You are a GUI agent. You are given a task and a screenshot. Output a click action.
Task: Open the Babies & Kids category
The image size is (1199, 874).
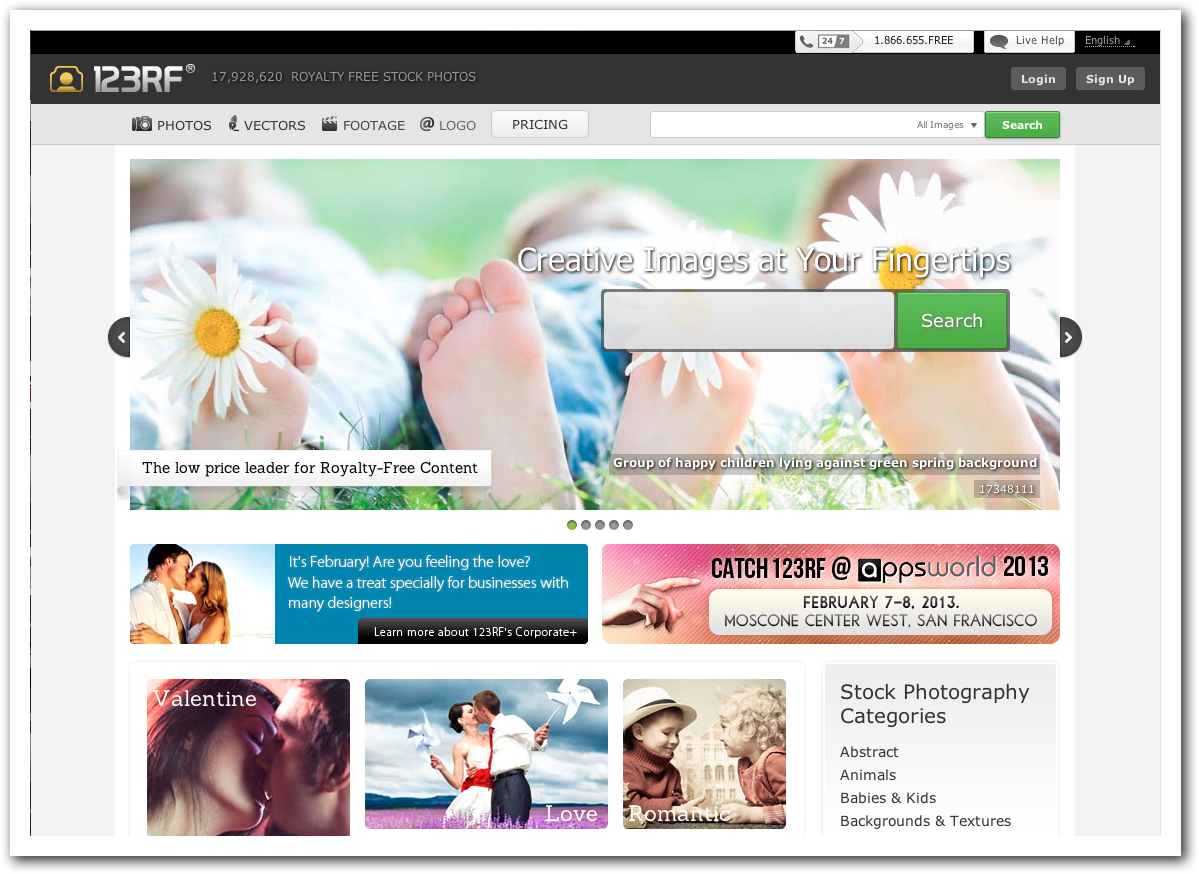tap(888, 798)
